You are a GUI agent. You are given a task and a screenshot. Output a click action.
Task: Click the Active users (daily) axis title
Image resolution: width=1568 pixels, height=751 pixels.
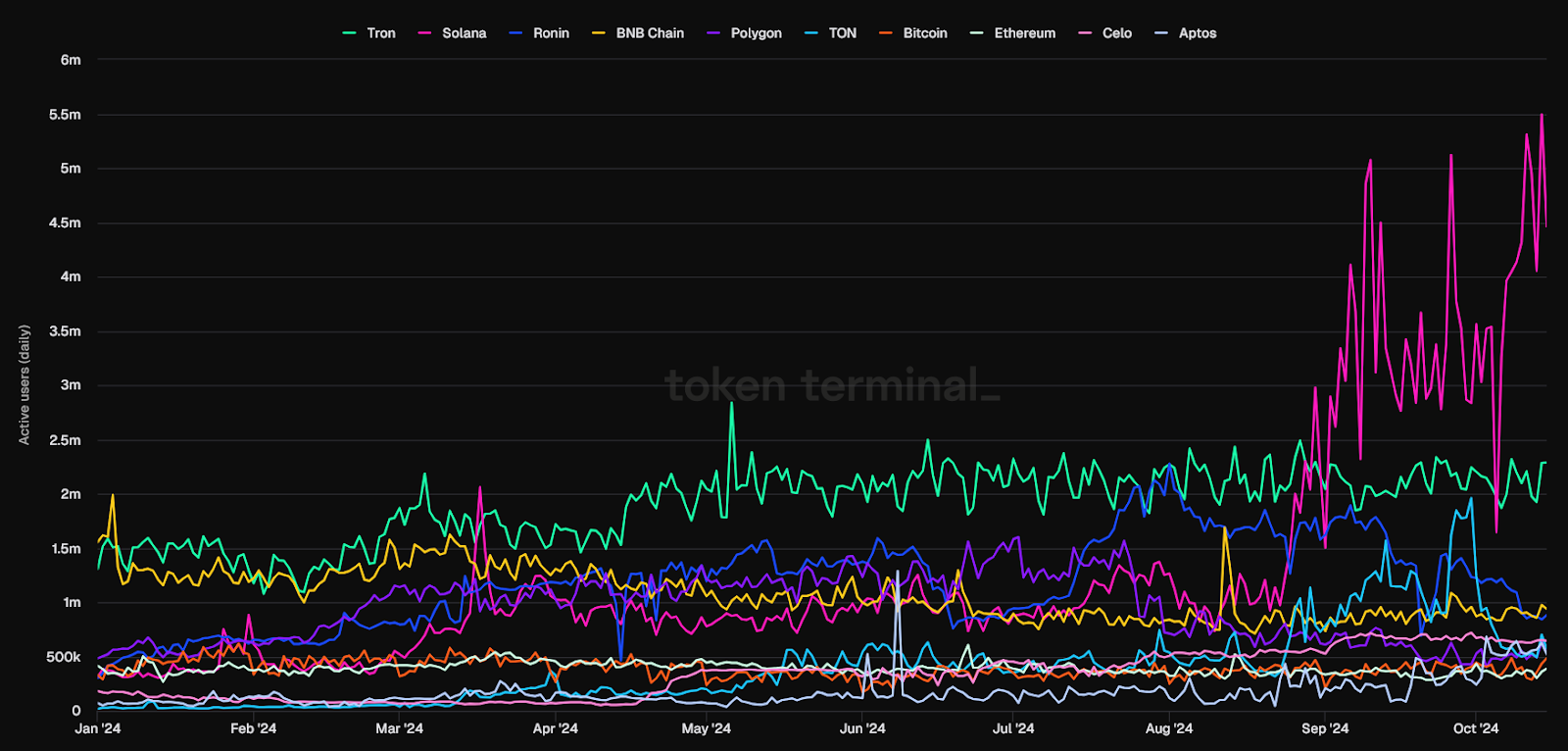tap(24, 385)
